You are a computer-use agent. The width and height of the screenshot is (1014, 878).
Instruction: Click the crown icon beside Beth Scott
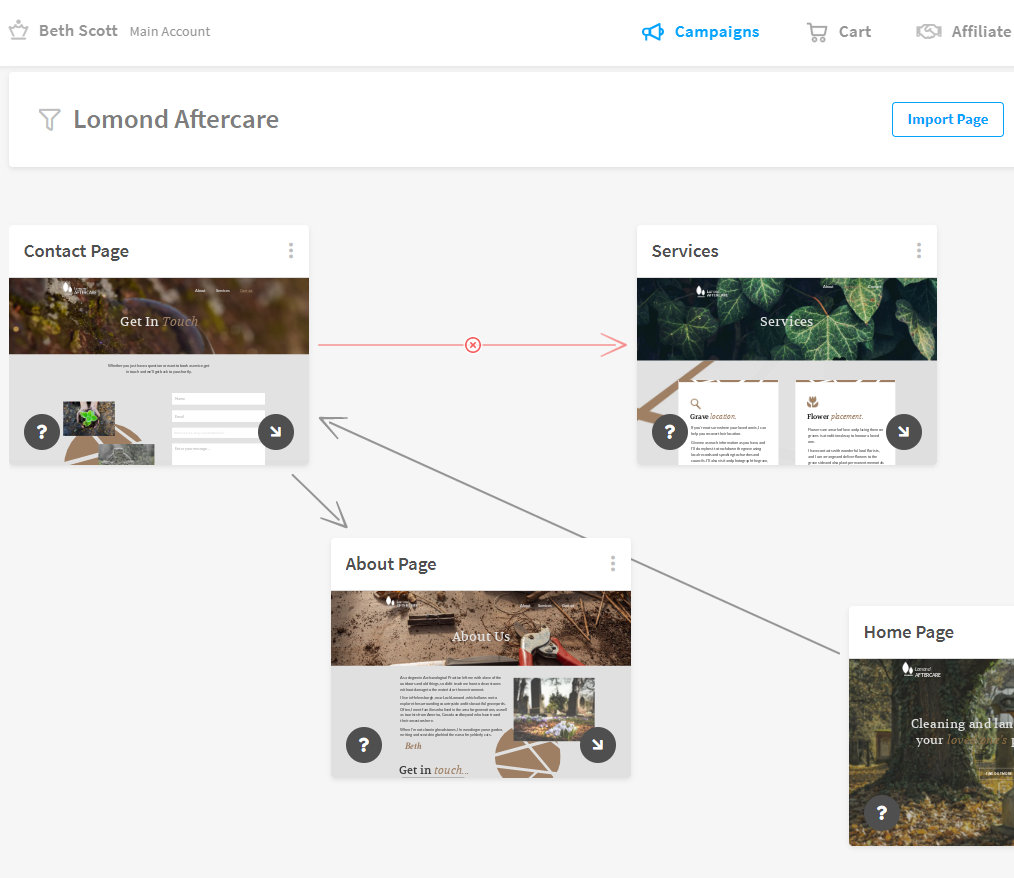pos(19,30)
